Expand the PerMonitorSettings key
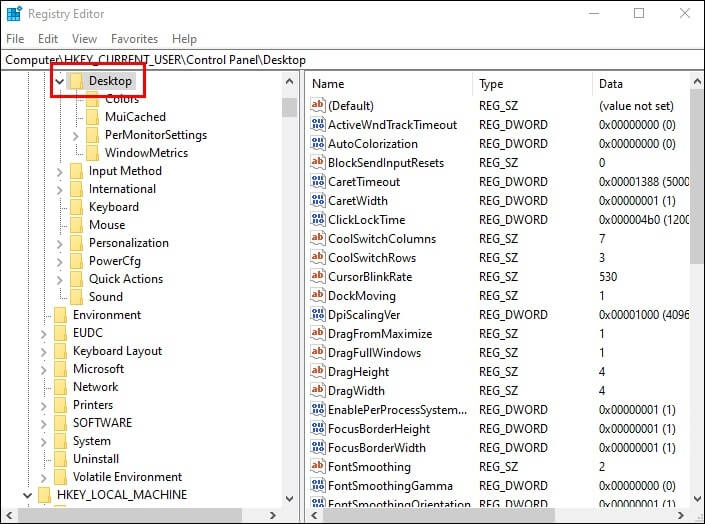This screenshot has width=705, height=524. [x=76, y=135]
